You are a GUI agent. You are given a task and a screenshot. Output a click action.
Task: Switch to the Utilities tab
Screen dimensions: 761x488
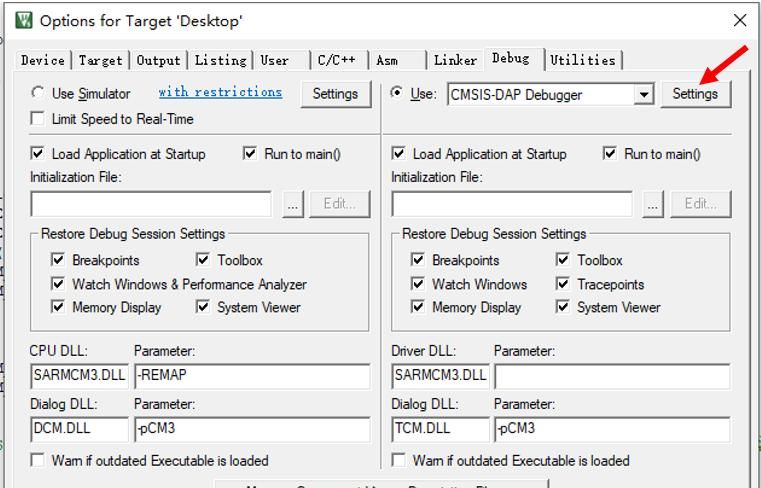coord(582,60)
